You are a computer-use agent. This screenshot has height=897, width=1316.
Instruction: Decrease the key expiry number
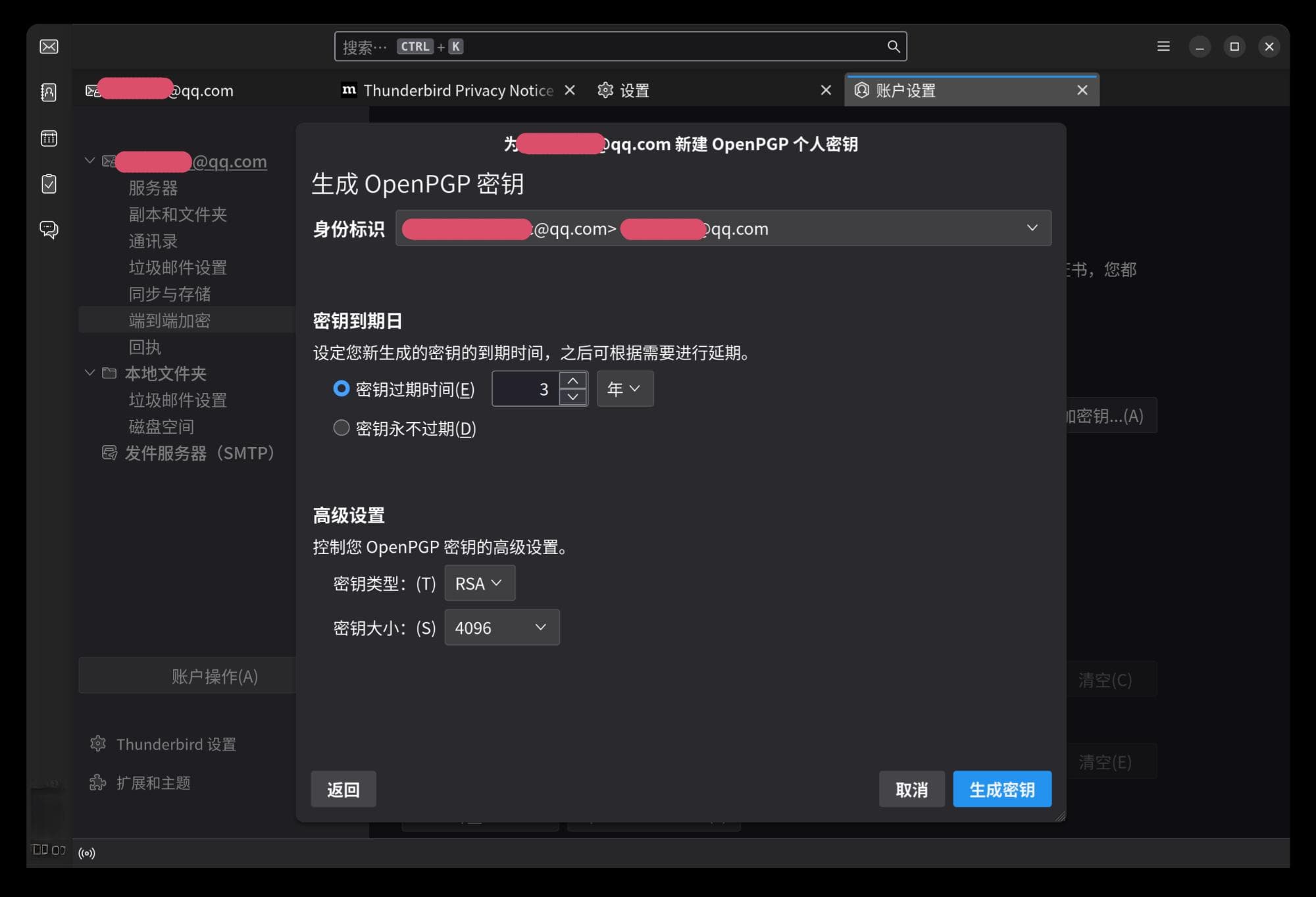[572, 397]
